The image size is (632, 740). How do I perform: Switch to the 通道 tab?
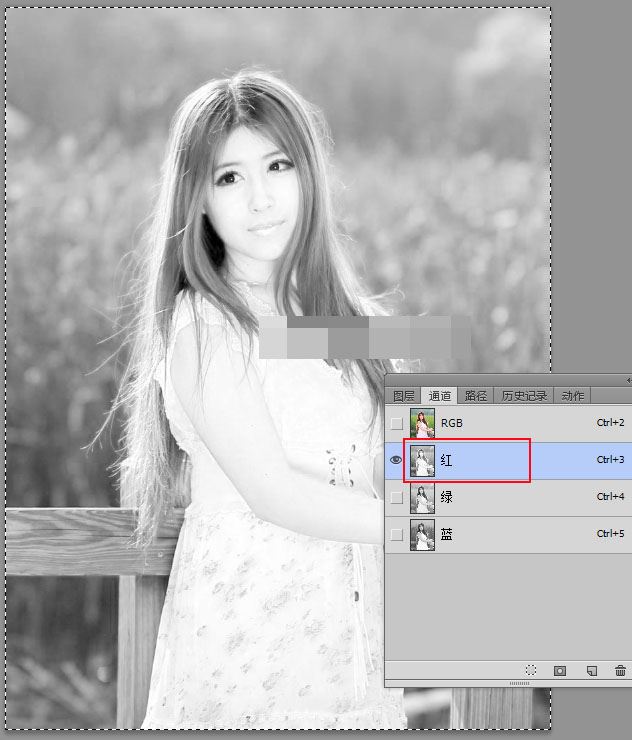point(439,396)
